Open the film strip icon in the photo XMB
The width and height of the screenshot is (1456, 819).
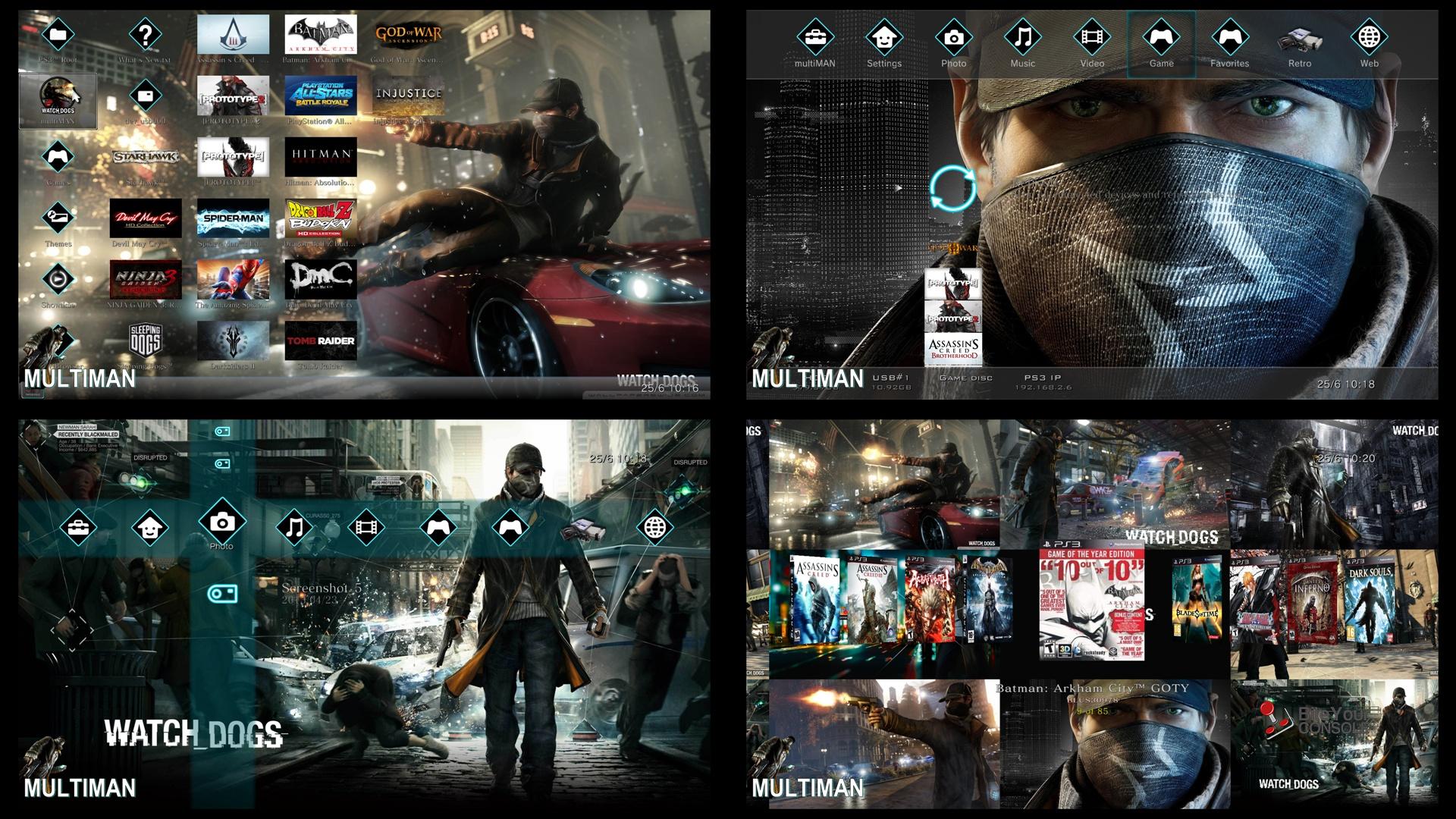pos(366,526)
